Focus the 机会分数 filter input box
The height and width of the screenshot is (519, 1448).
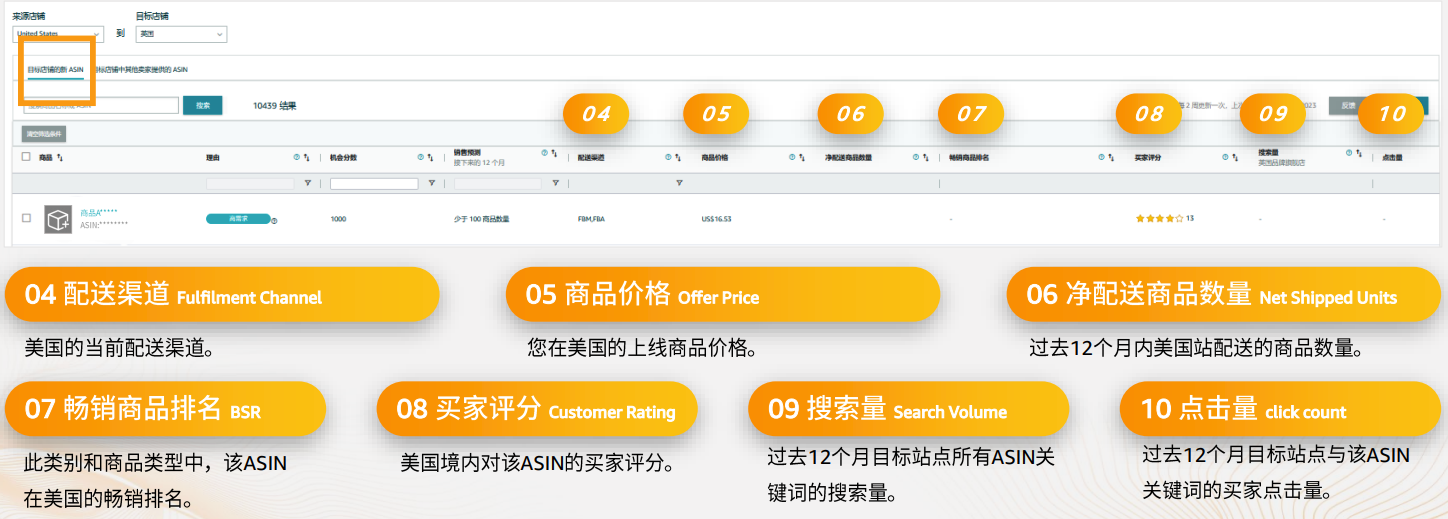(374, 184)
